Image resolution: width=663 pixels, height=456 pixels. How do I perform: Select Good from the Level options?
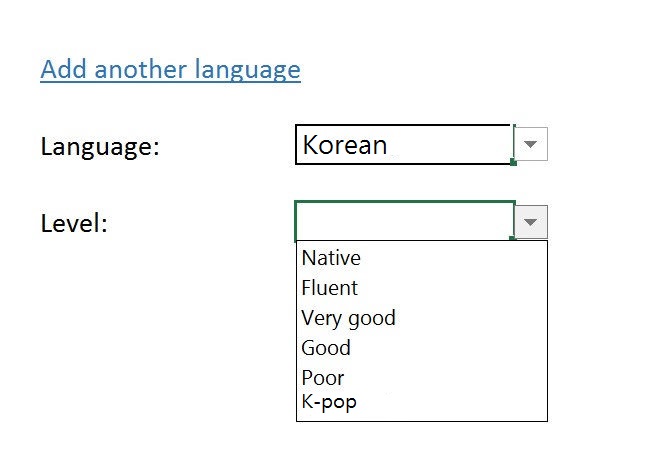point(326,348)
